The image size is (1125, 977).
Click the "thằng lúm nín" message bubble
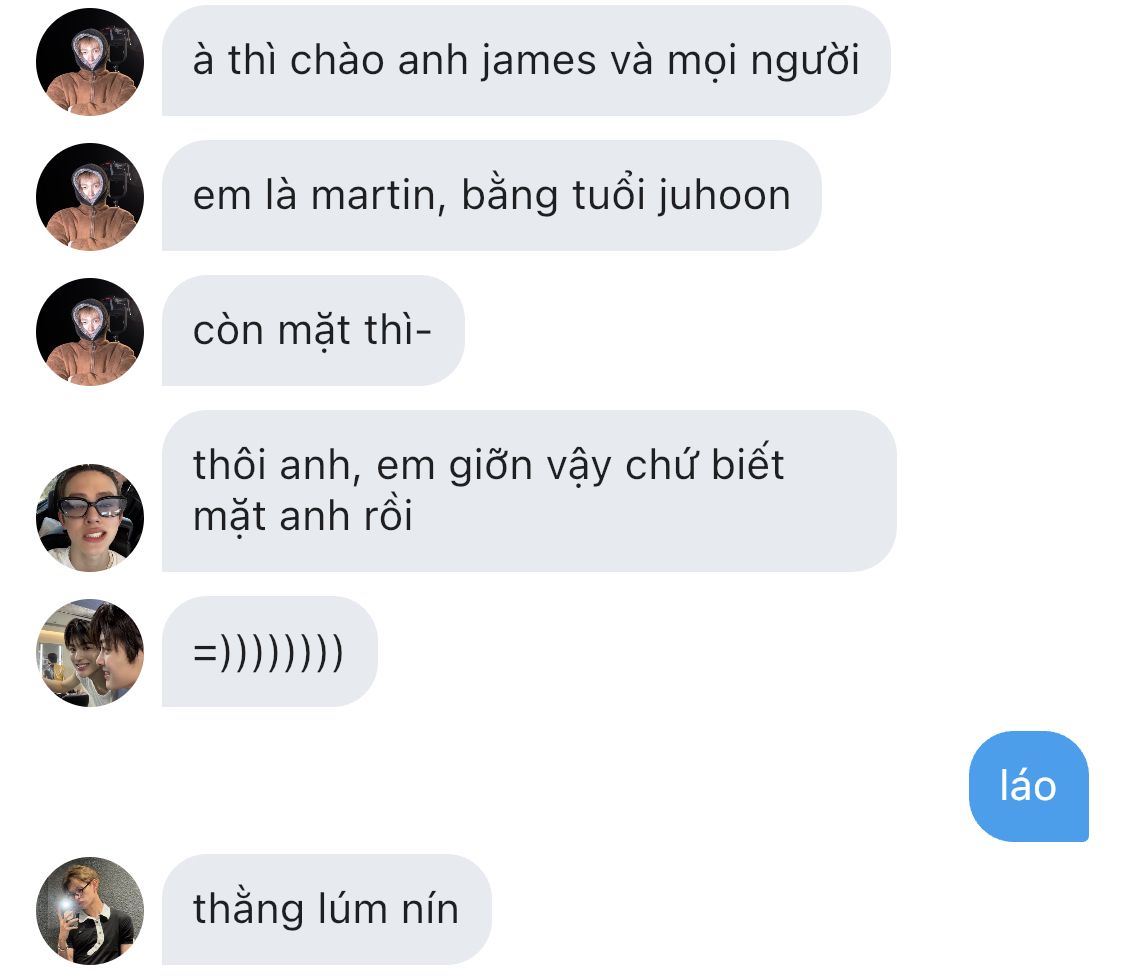[326, 909]
